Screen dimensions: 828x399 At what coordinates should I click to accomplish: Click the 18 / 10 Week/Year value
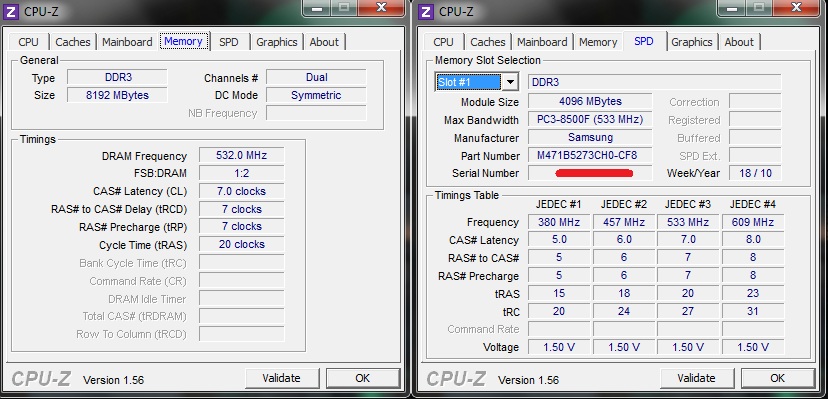755,173
